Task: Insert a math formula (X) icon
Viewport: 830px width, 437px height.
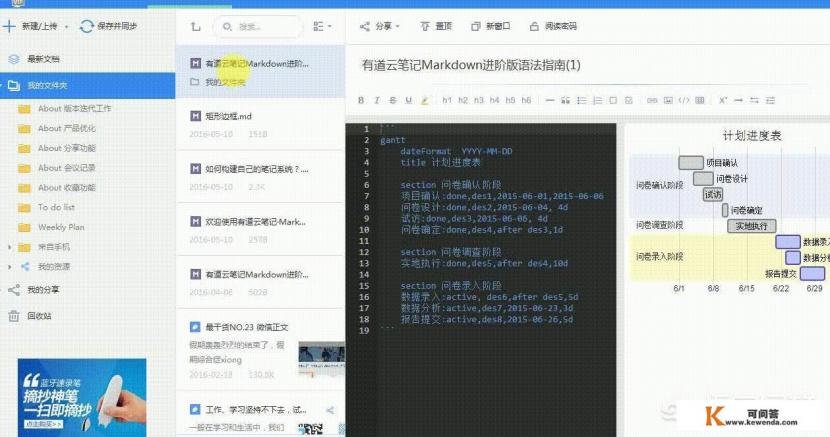Action: point(723,100)
